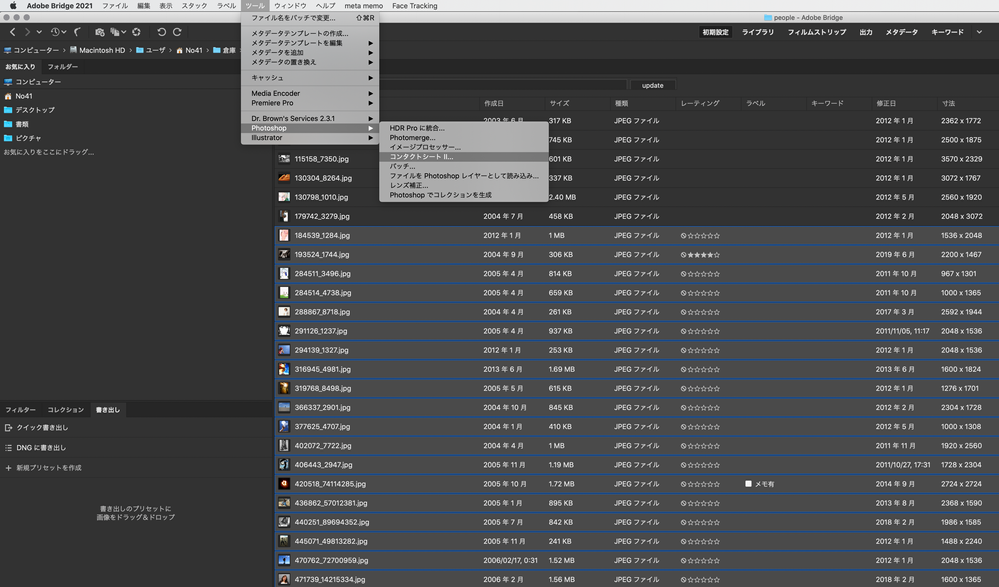The height and width of the screenshot is (587, 999).
Task: Switch to the フォルダー tab
Action: point(62,67)
